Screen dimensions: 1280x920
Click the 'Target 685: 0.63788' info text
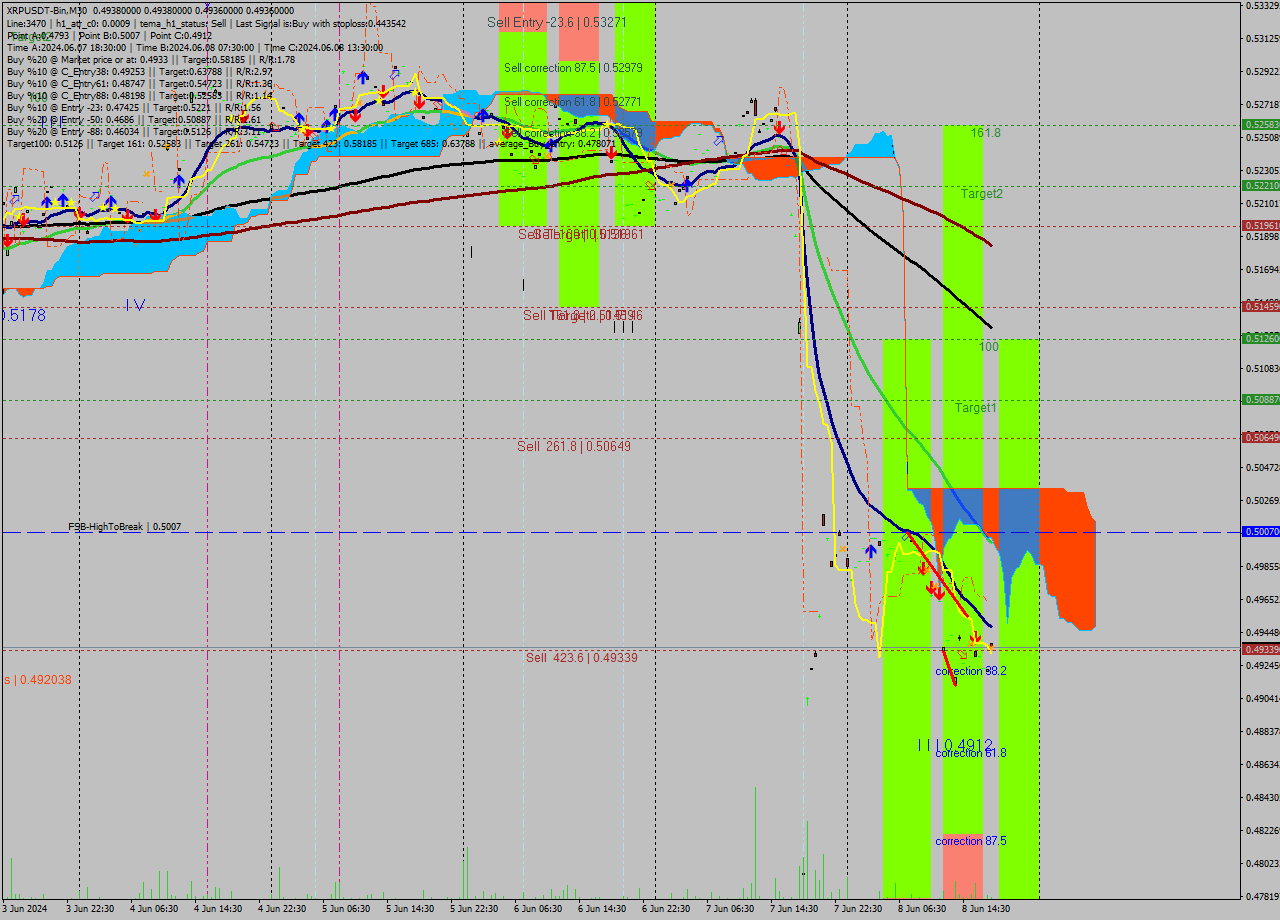(x=434, y=143)
